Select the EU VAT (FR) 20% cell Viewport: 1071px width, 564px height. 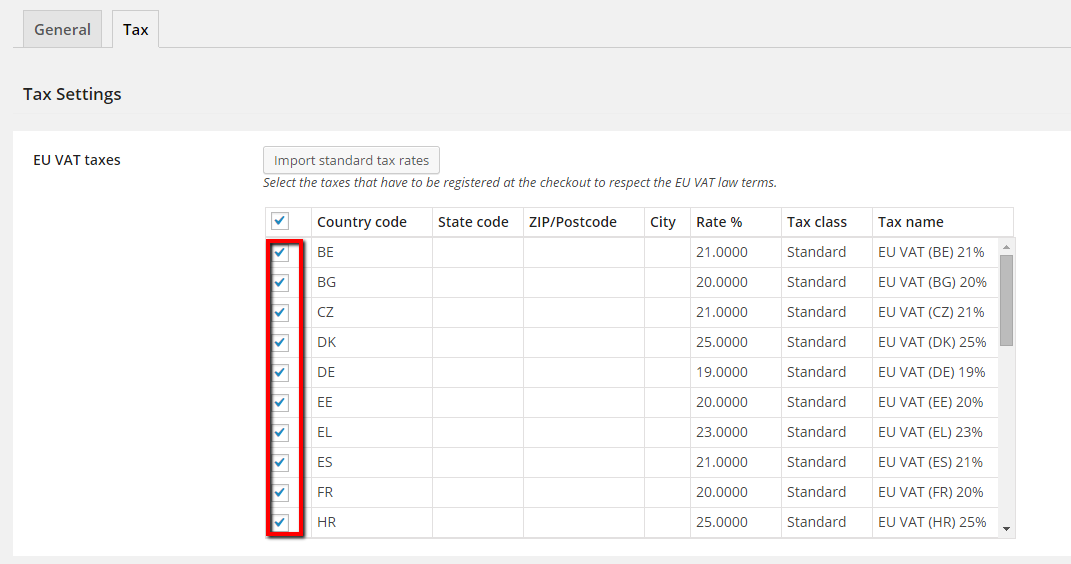point(930,492)
